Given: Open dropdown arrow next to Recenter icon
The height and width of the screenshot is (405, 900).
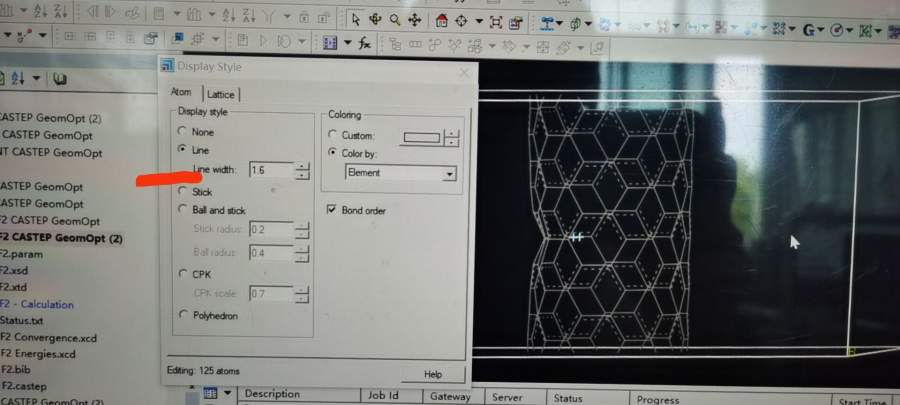Looking at the screenshot, I should pyautogui.click(x=479, y=22).
